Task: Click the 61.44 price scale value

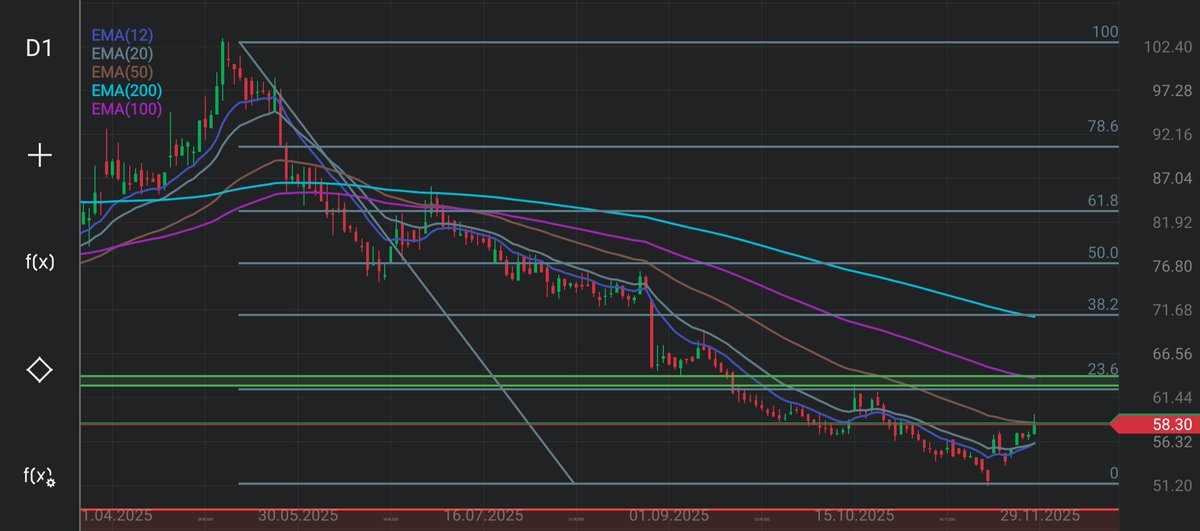Action: pyautogui.click(x=1170, y=397)
